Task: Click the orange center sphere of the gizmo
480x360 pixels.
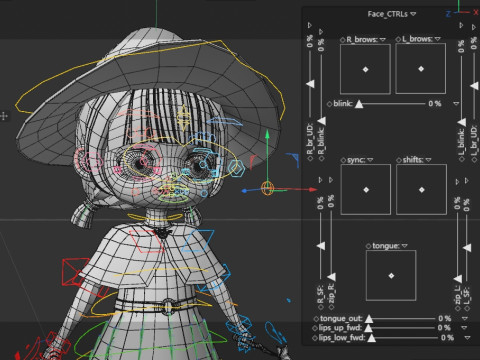Action: (x=267, y=188)
